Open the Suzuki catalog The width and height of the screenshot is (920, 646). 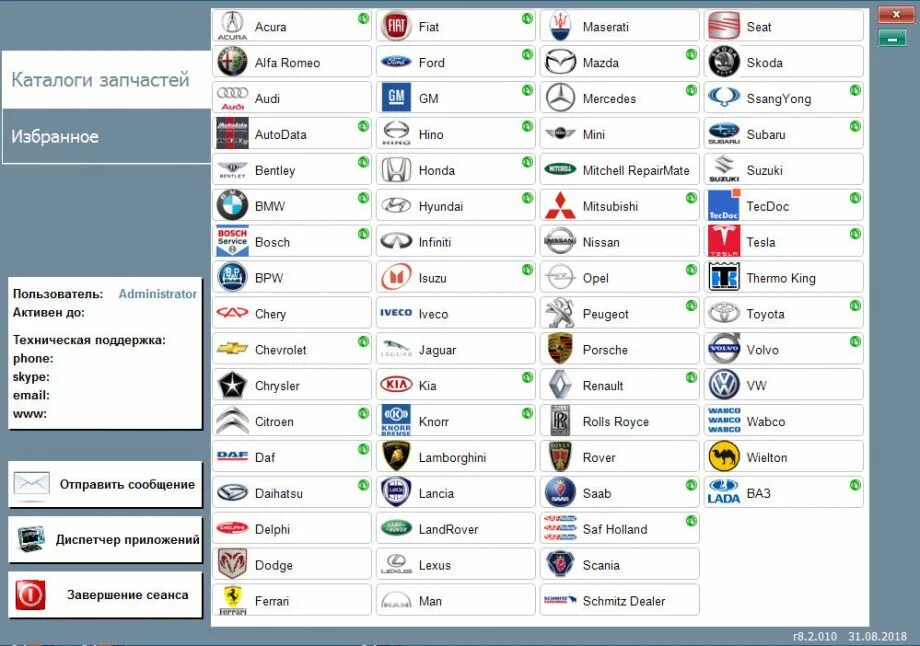pos(784,170)
